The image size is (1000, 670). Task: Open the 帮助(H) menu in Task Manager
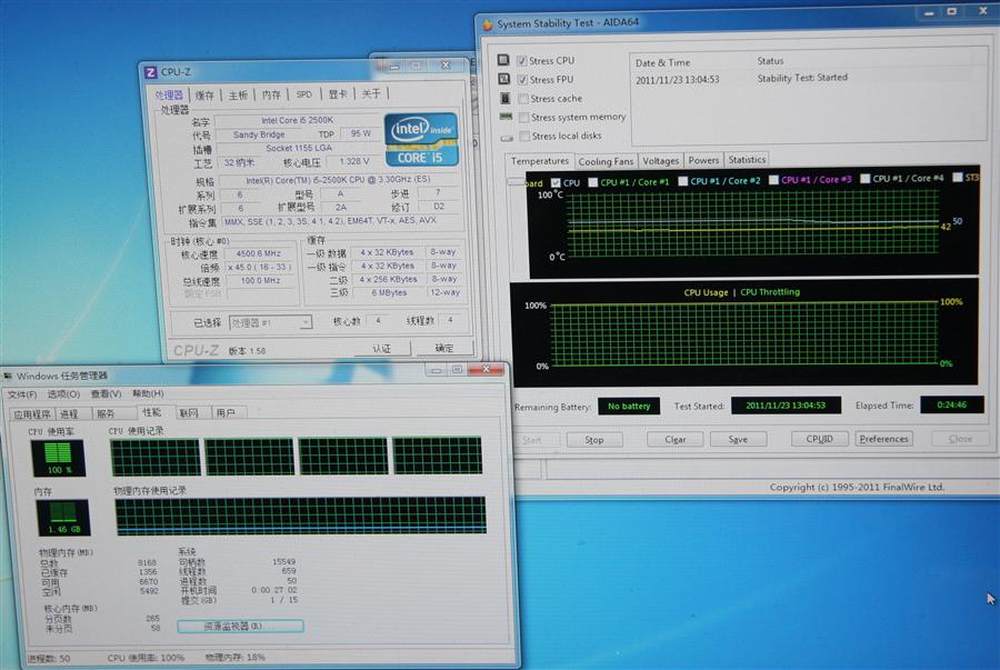tap(148, 393)
